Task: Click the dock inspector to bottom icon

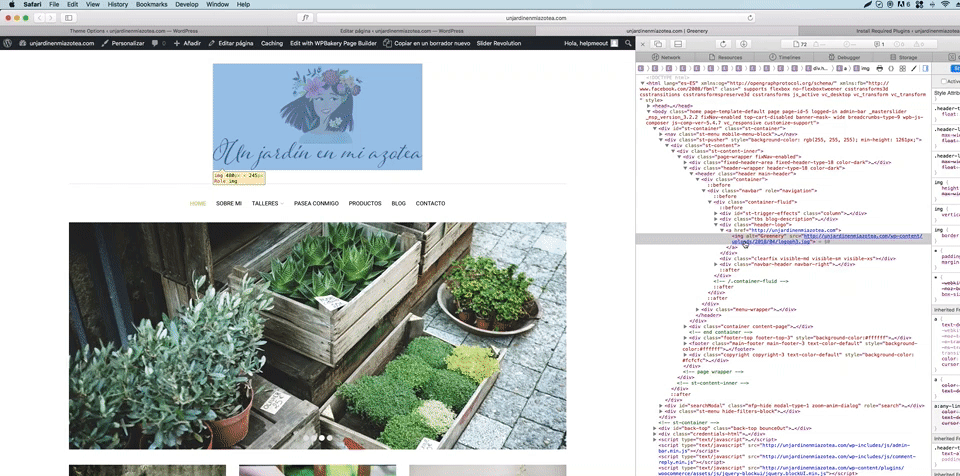Action: 678,44
